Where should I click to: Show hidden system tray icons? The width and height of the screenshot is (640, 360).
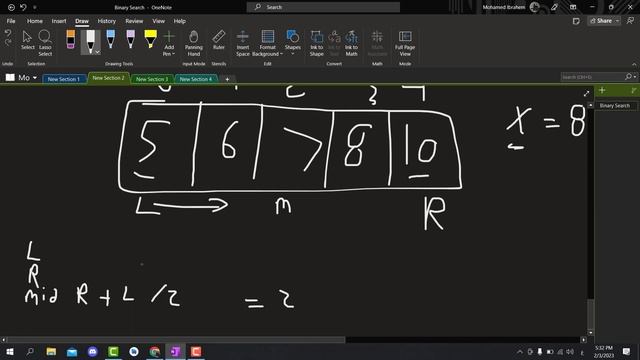coord(520,352)
